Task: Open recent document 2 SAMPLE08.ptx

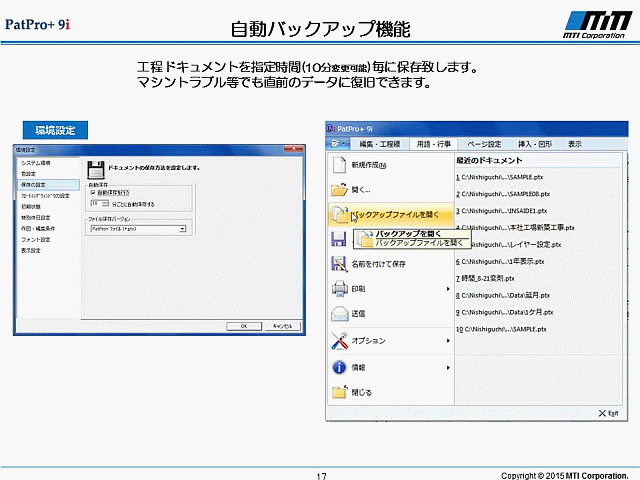Action: 503,194
